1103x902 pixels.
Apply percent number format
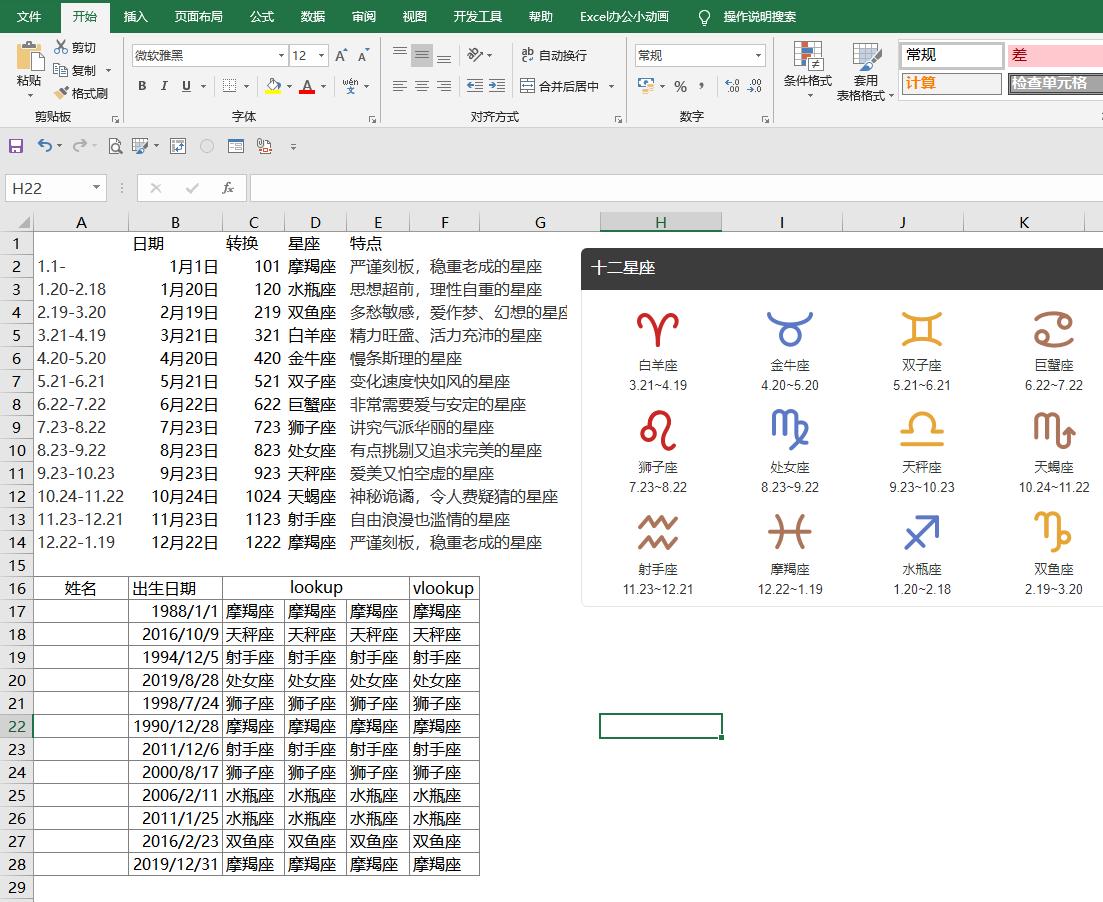pyautogui.click(x=679, y=87)
